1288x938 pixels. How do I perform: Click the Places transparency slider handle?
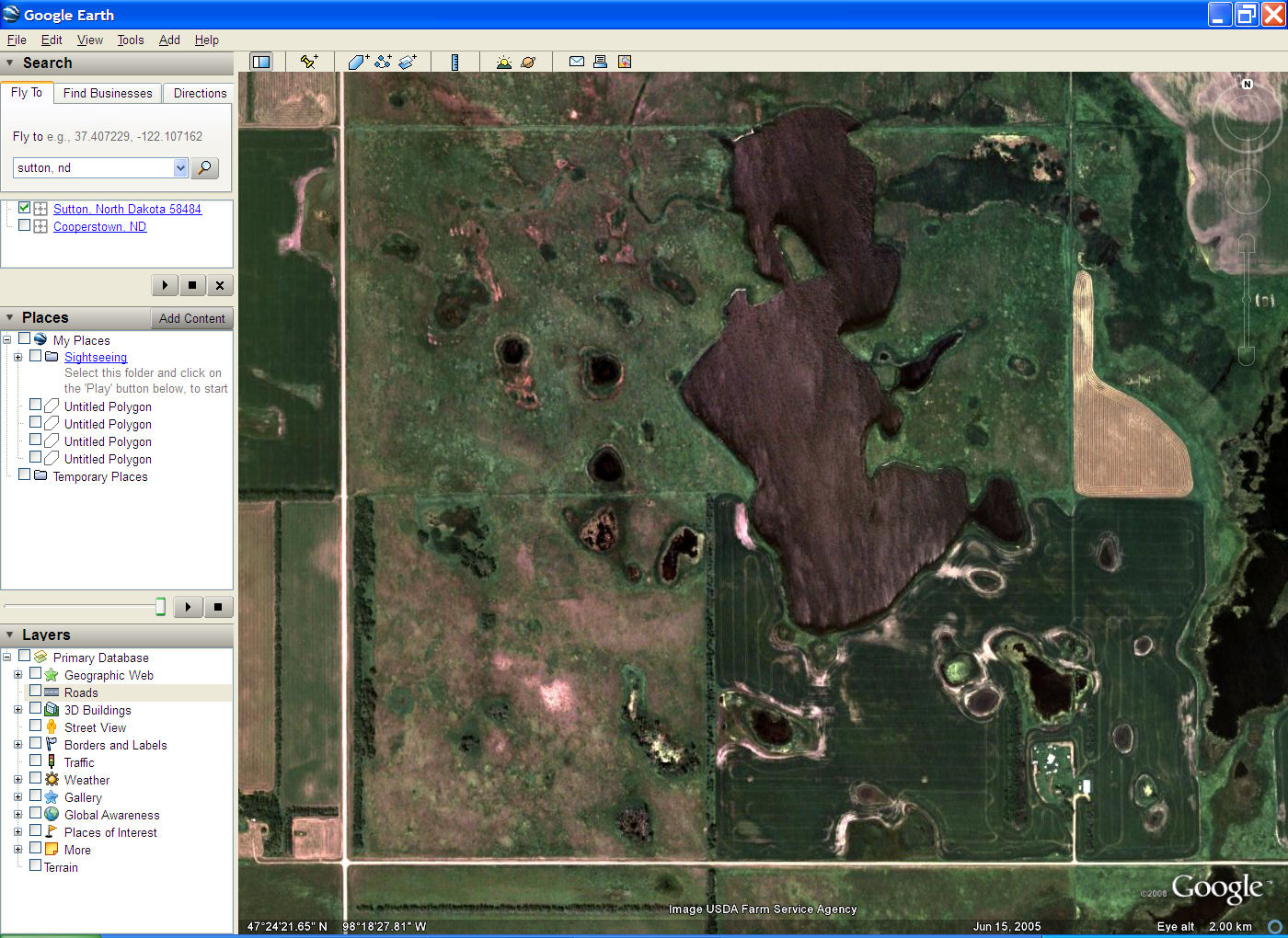[x=160, y=607]
